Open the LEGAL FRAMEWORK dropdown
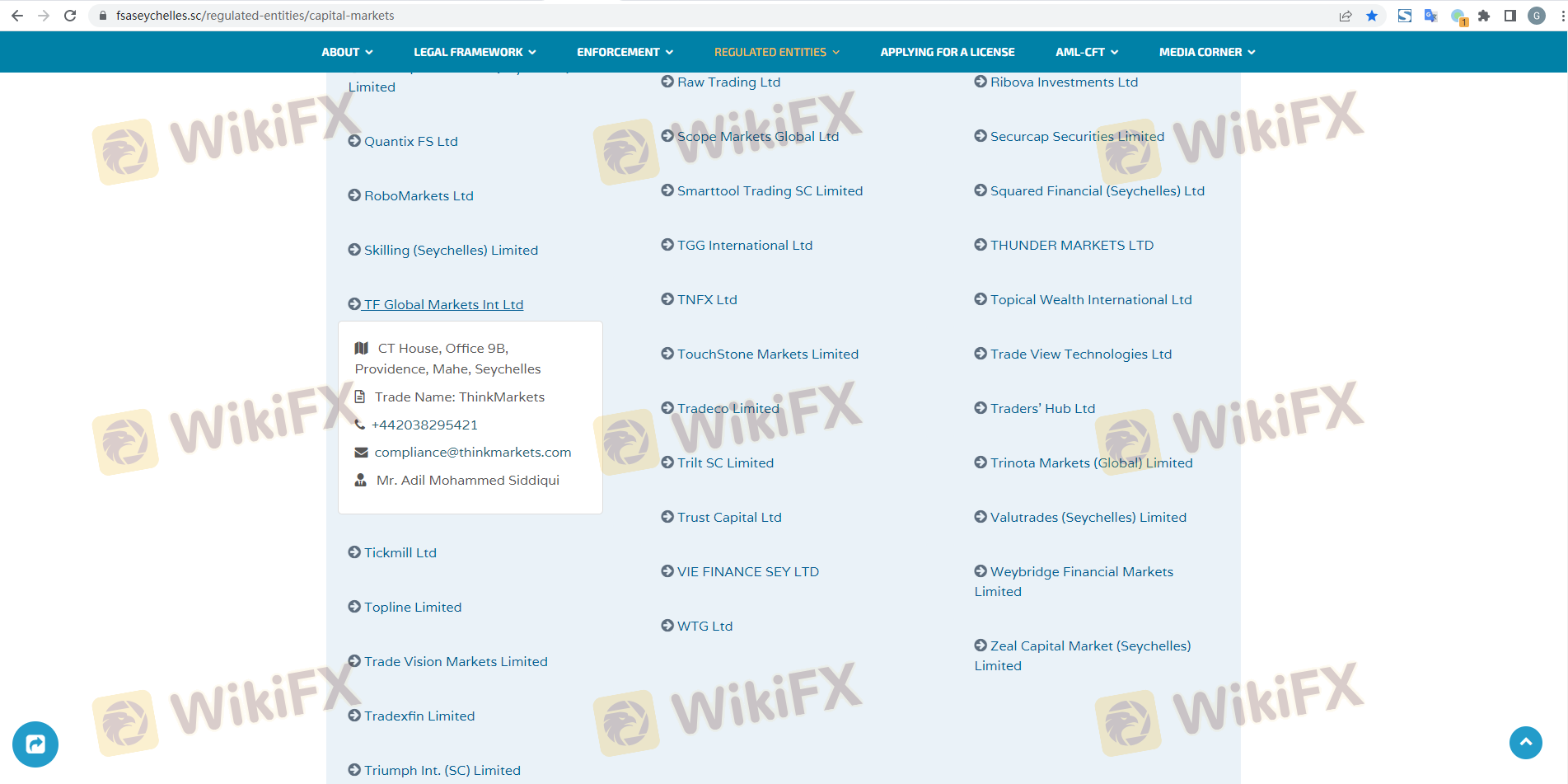 click(x=475, y=52)
